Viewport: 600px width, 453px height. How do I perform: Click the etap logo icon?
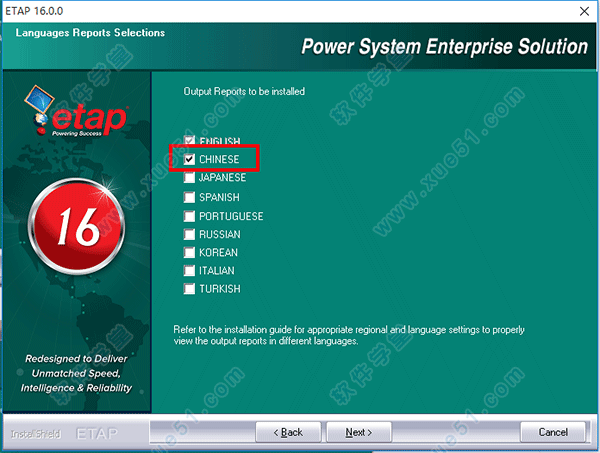point(77,111)
